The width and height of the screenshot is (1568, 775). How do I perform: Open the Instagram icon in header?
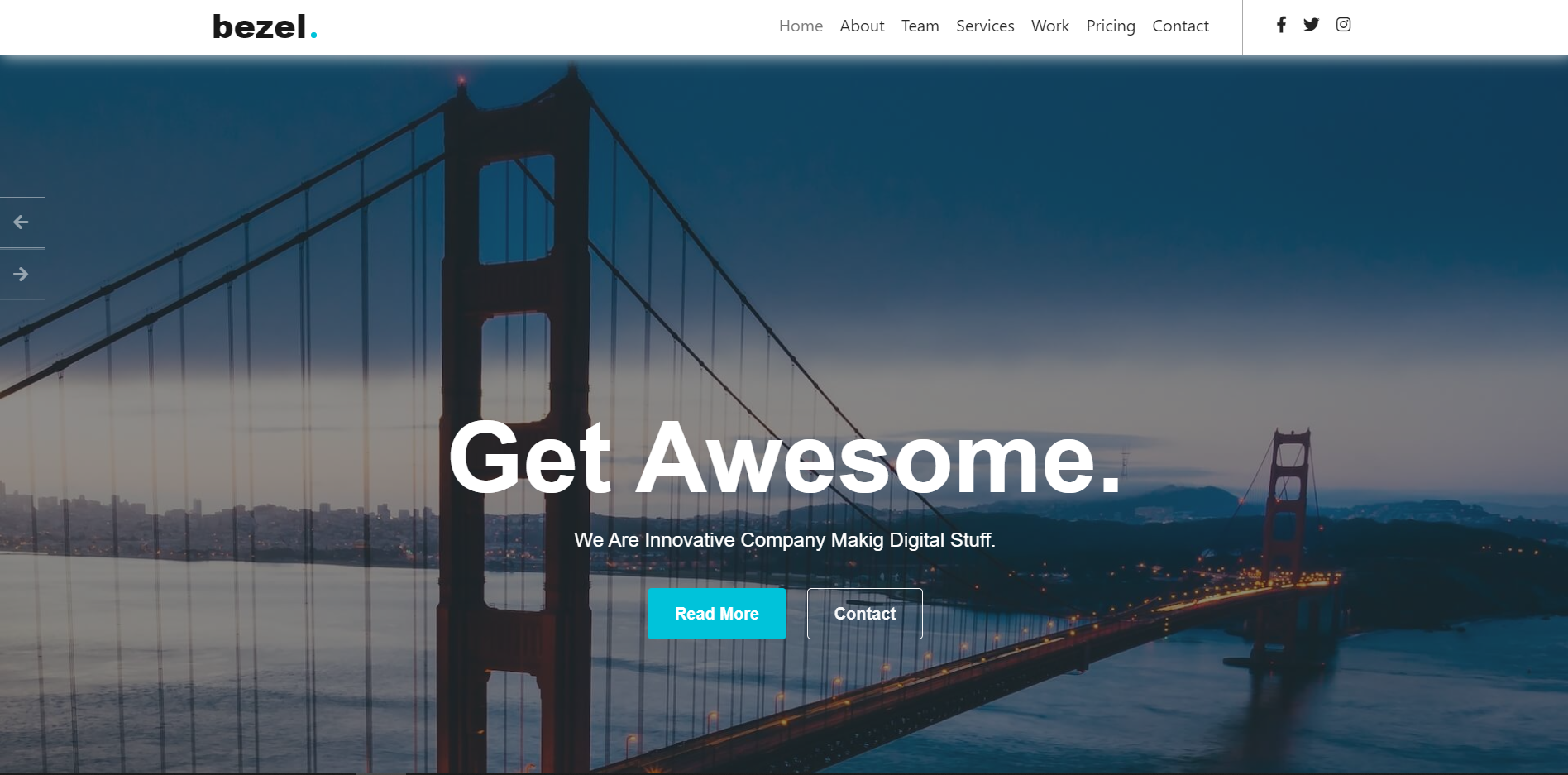1343,25
